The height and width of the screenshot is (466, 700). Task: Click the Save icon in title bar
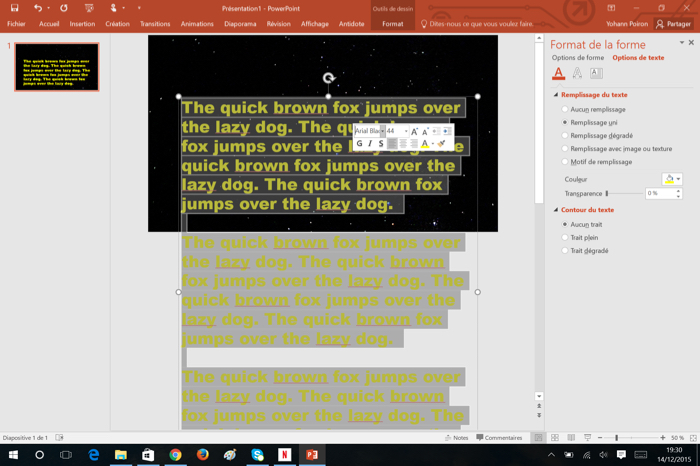(x=14, y=8)
